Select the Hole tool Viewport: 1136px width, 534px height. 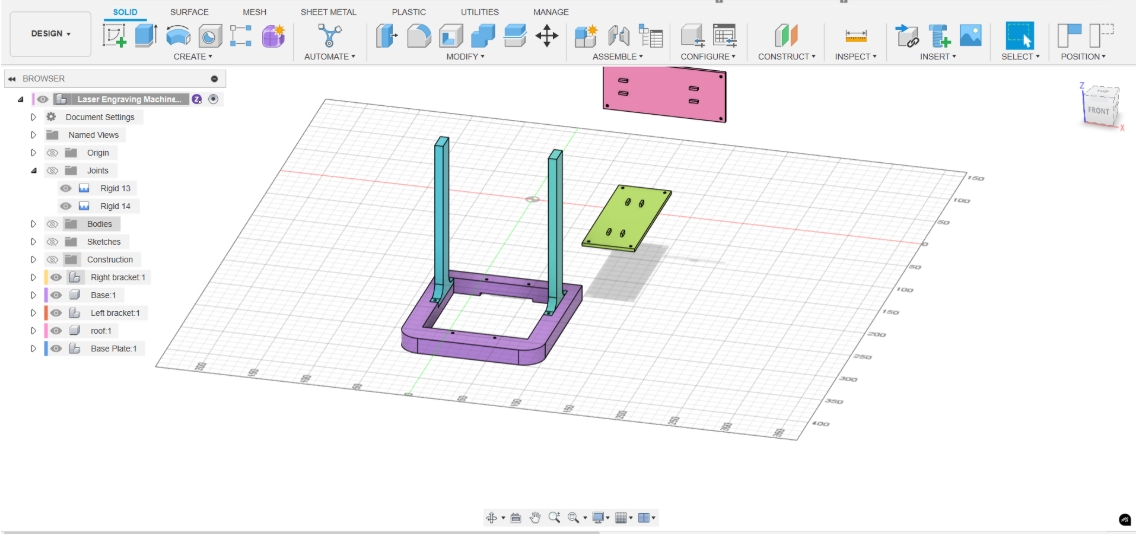[210, 36]
